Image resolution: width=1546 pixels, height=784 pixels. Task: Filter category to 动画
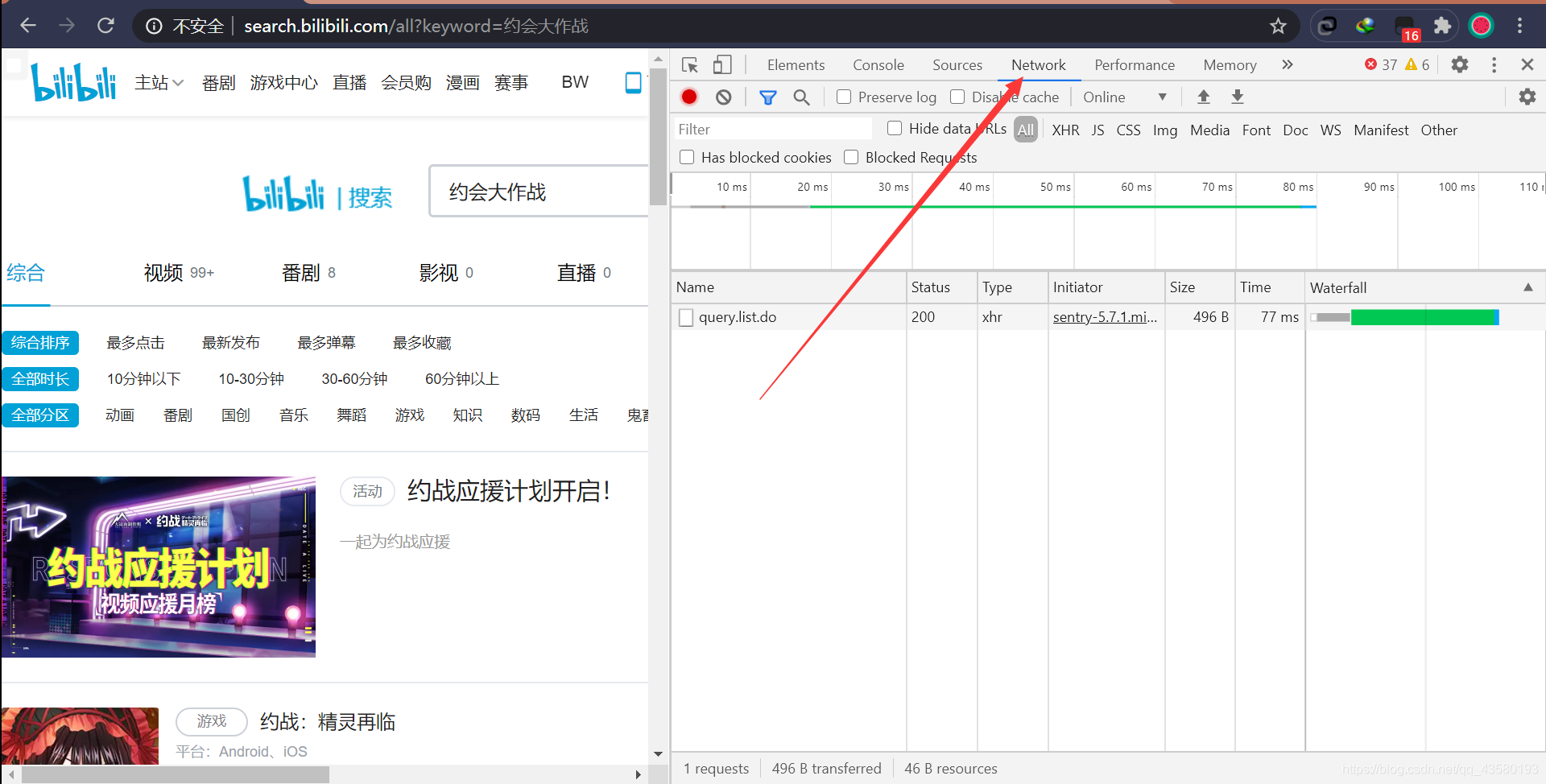120,415
